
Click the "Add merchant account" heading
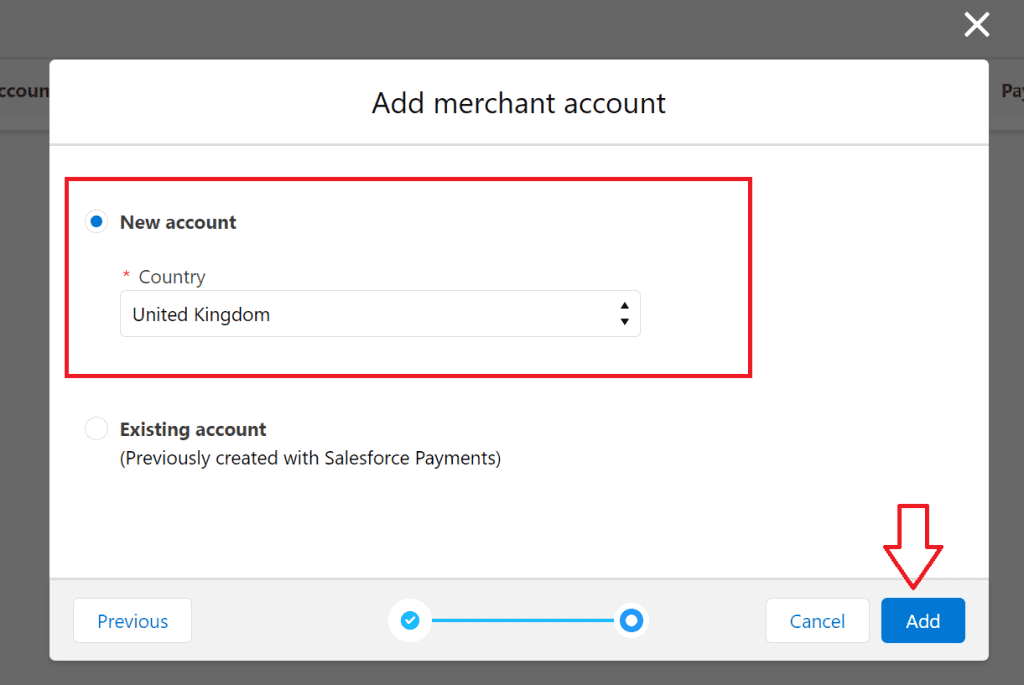[518, 103]
